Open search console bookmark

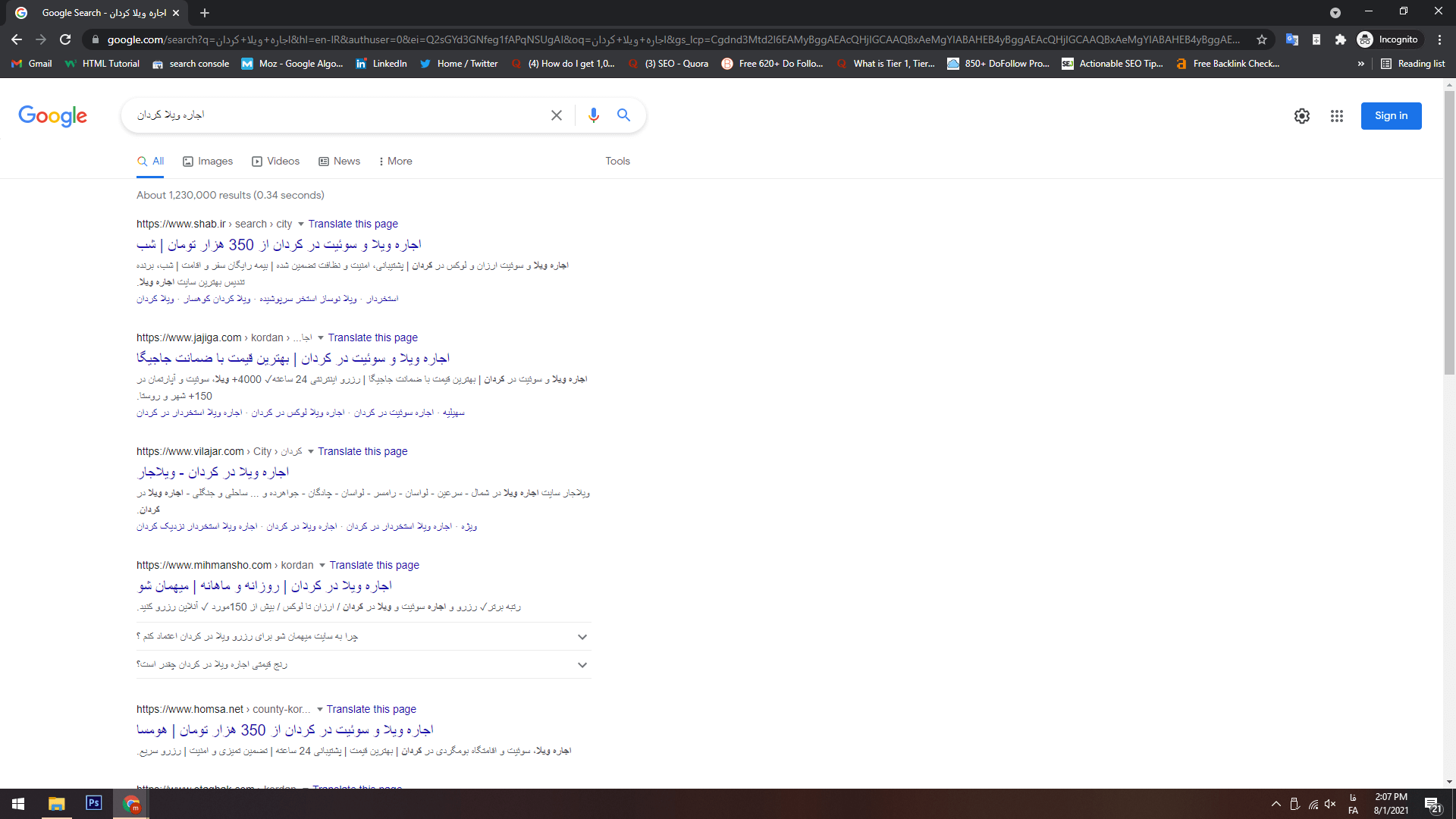(191, 64)
